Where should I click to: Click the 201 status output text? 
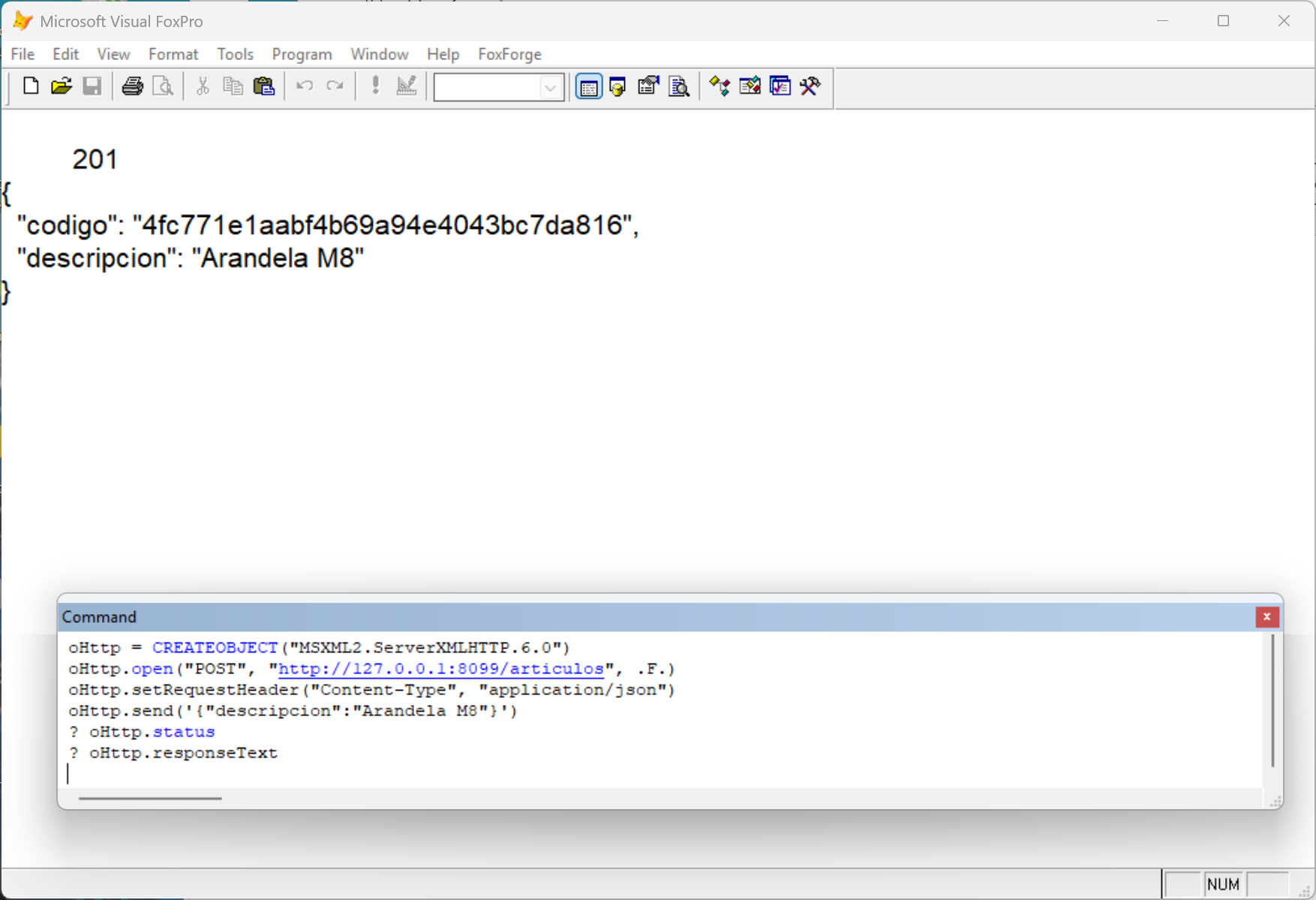tap(95, 159)
